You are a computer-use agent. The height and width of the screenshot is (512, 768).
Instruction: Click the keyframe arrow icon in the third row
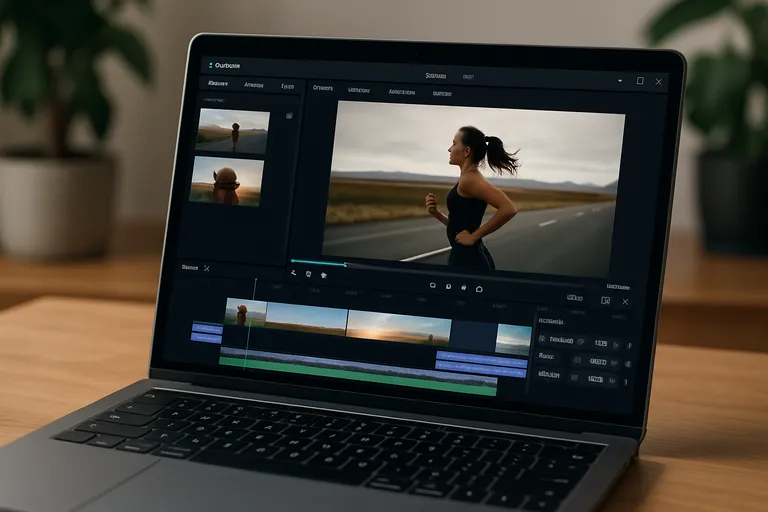(x=612, y=381)
